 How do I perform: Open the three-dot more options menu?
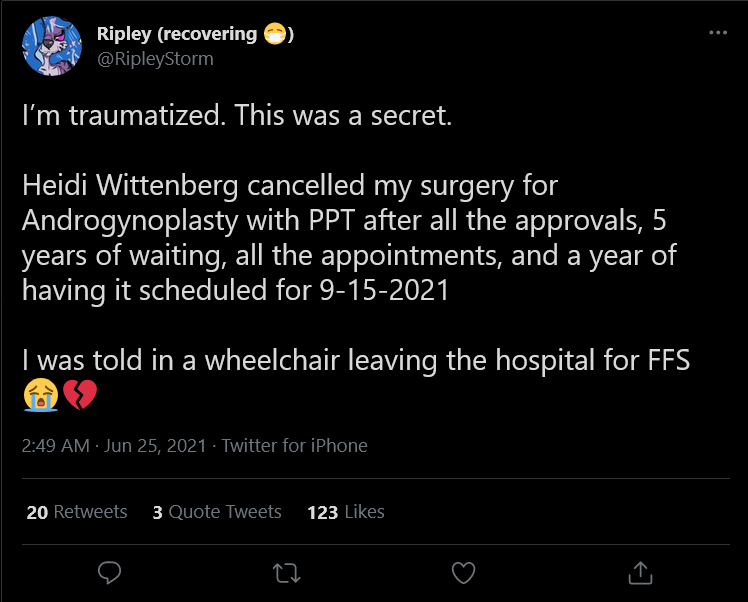(x=718, y=32)
